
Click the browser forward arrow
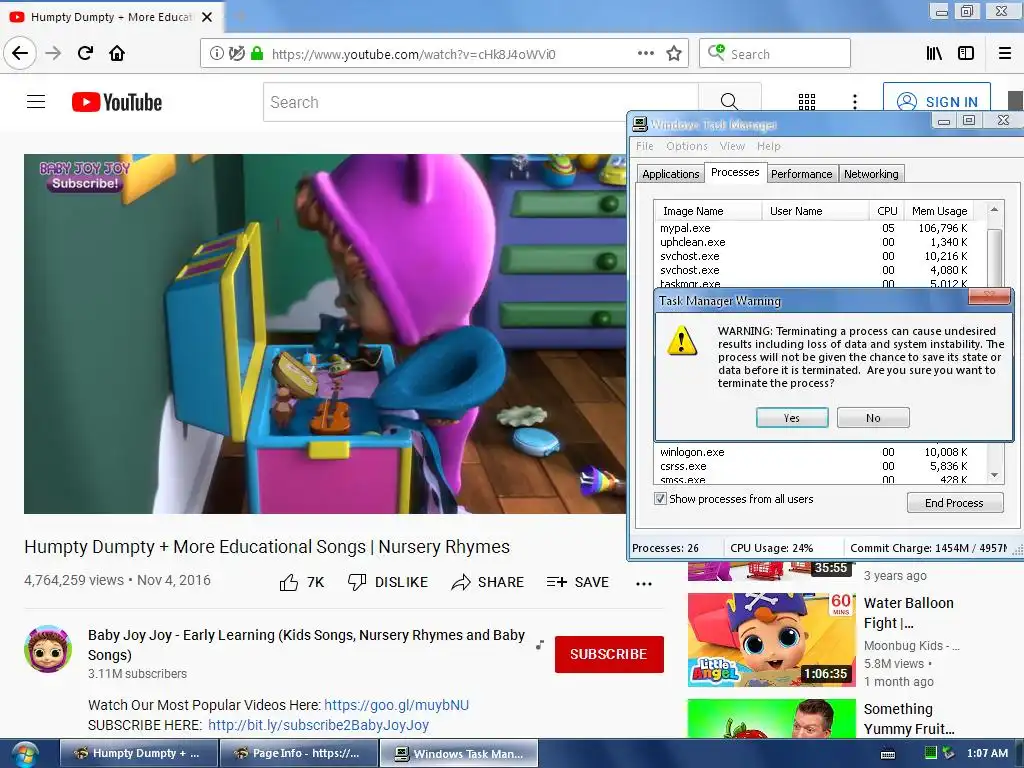(x=54, y=53)
